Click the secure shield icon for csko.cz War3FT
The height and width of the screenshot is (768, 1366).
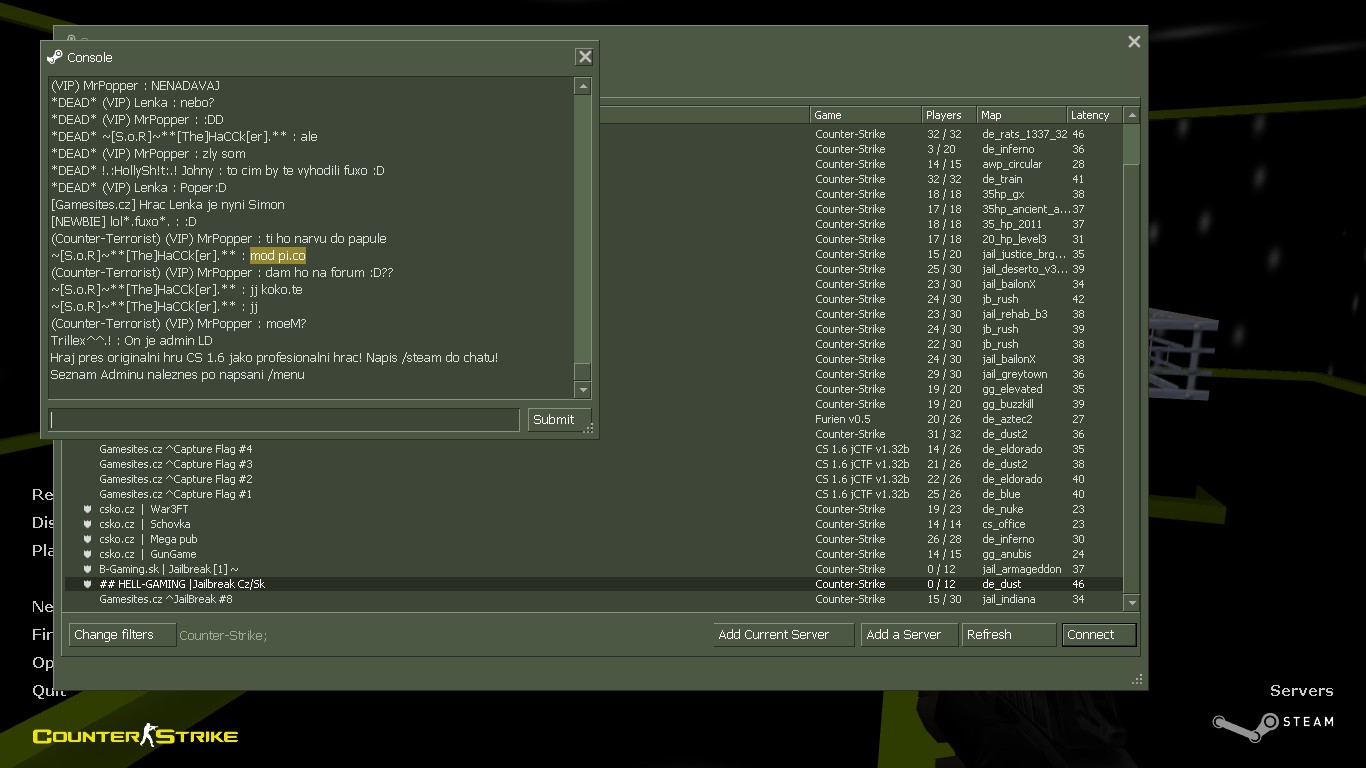pyautogui.click(x=88, y=509)
